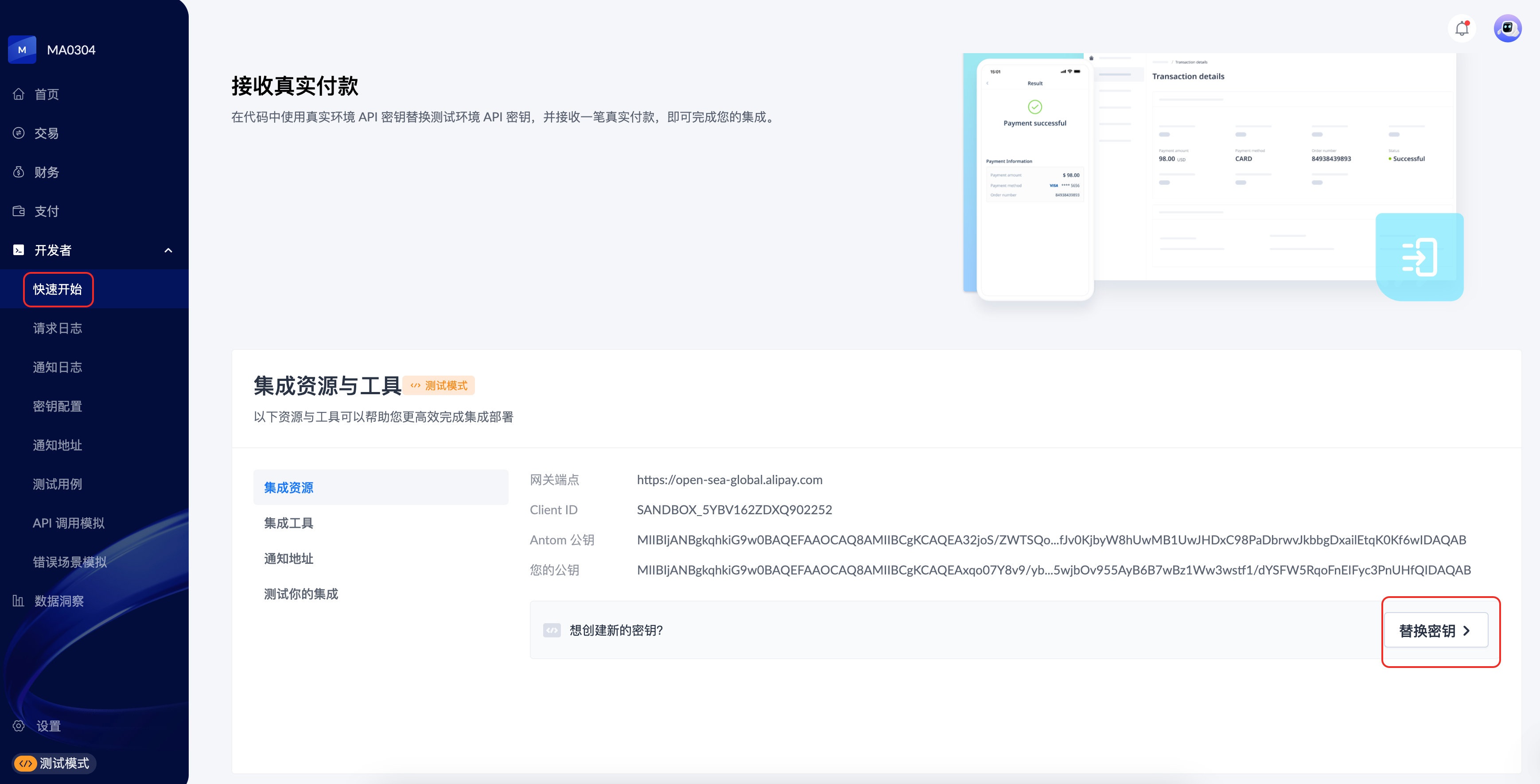
Task: Click the 财务 finance icon
Action: (x=19, y=172)
